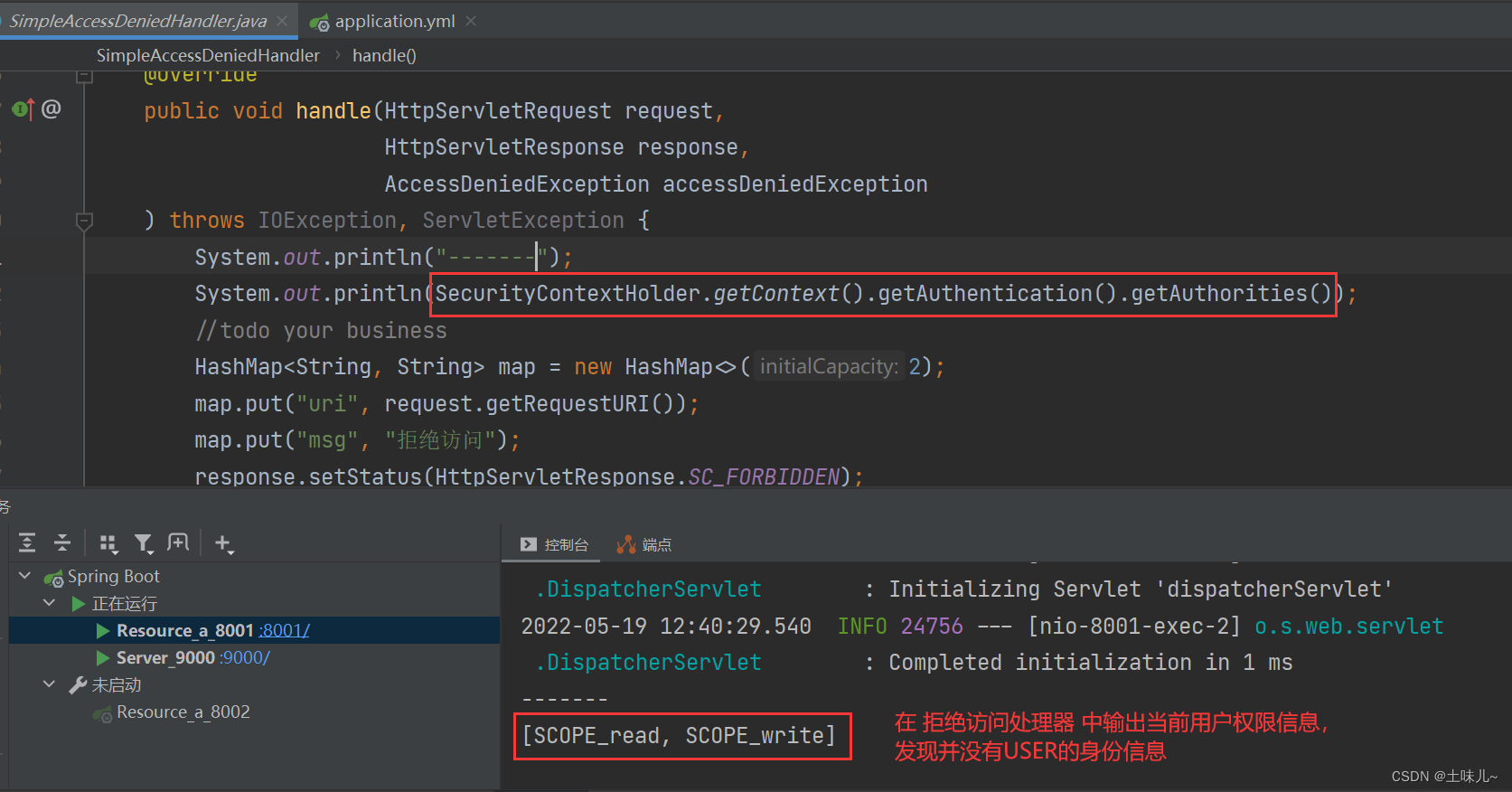Click the SC_FORBIDDEN constant
This screenshot has width=1512, height=792.
click(x=764, y=476)
